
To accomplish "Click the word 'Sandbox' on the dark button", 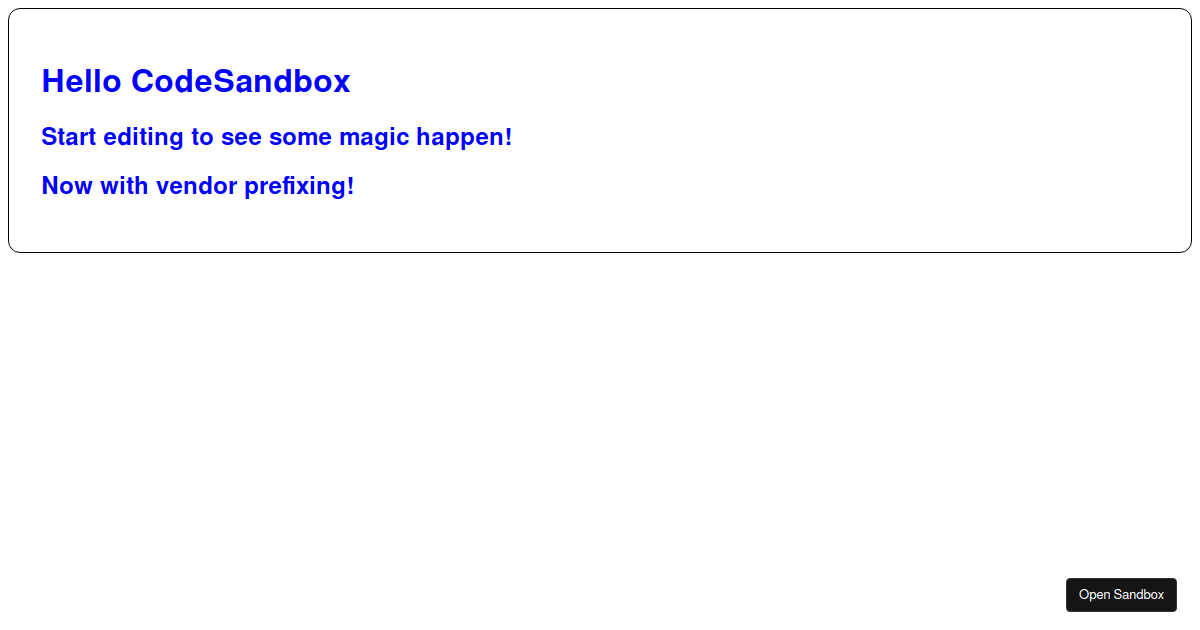I will point(1139,595).
